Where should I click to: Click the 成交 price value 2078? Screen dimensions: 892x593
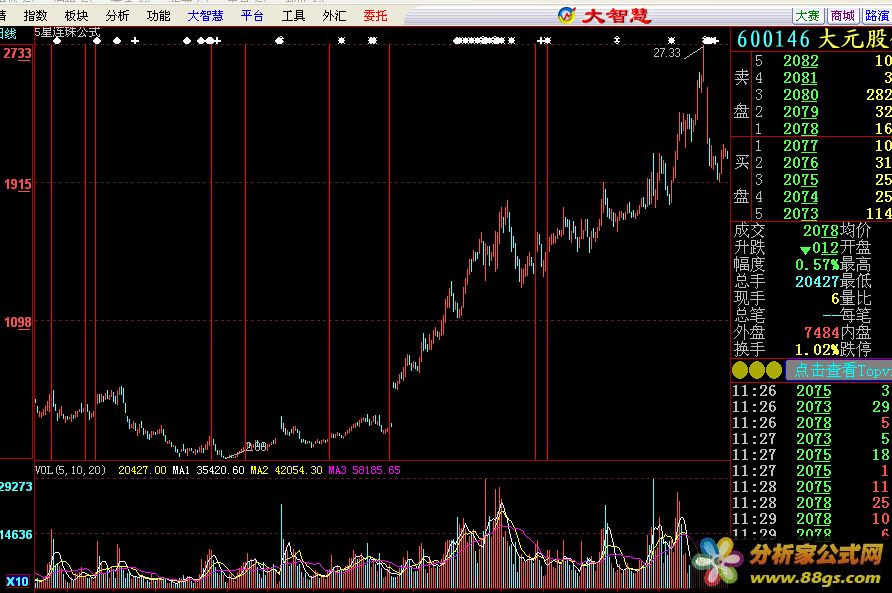coord(821,230)
